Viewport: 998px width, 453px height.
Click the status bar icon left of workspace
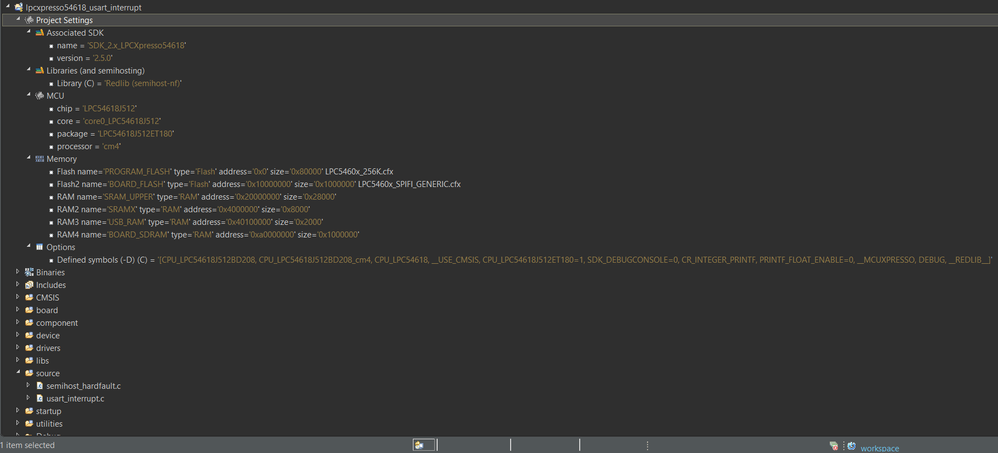[833, 446]
